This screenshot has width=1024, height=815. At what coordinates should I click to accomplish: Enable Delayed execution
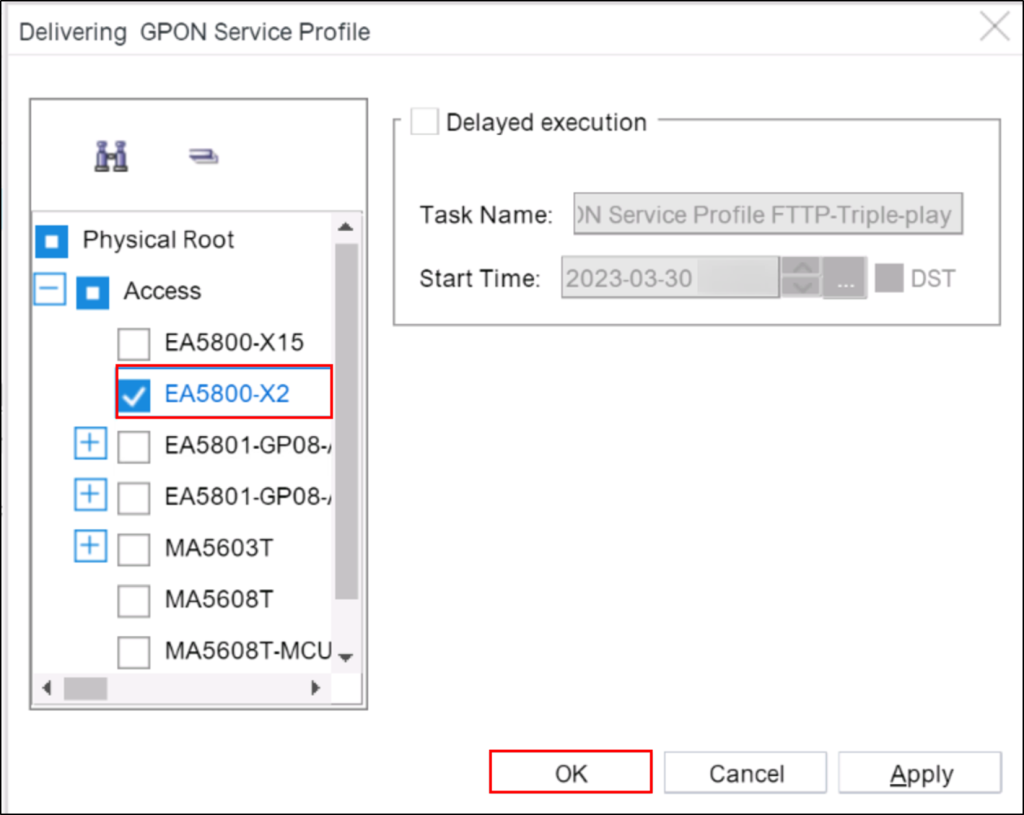pos(424,121)
